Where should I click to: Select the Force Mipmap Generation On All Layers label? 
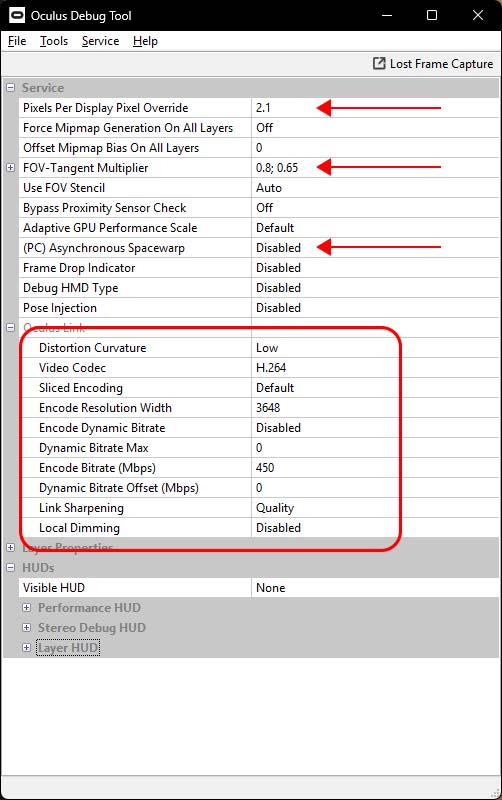128,128
